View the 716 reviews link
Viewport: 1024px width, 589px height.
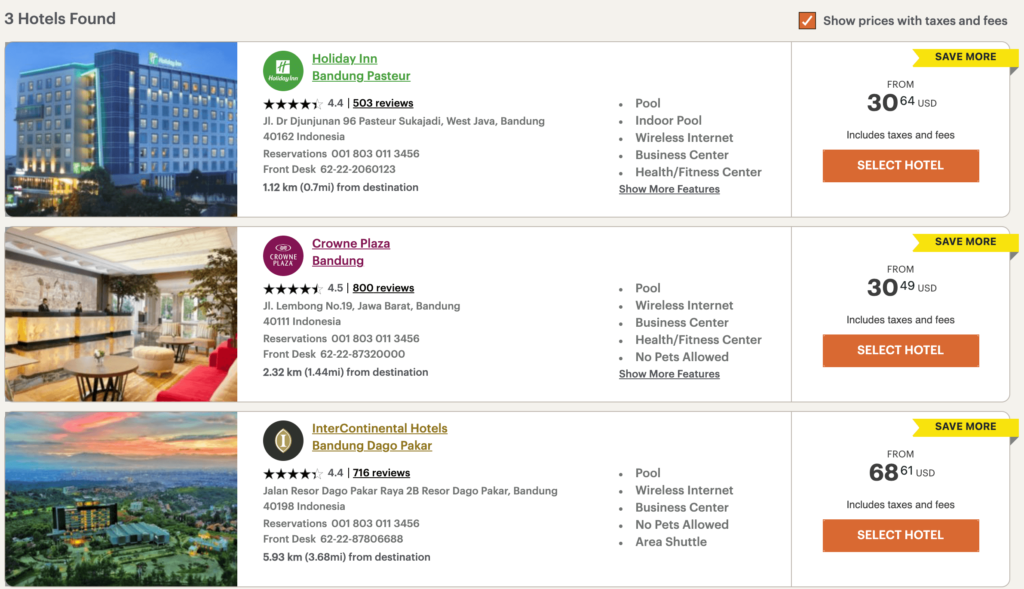coord(381,473)
